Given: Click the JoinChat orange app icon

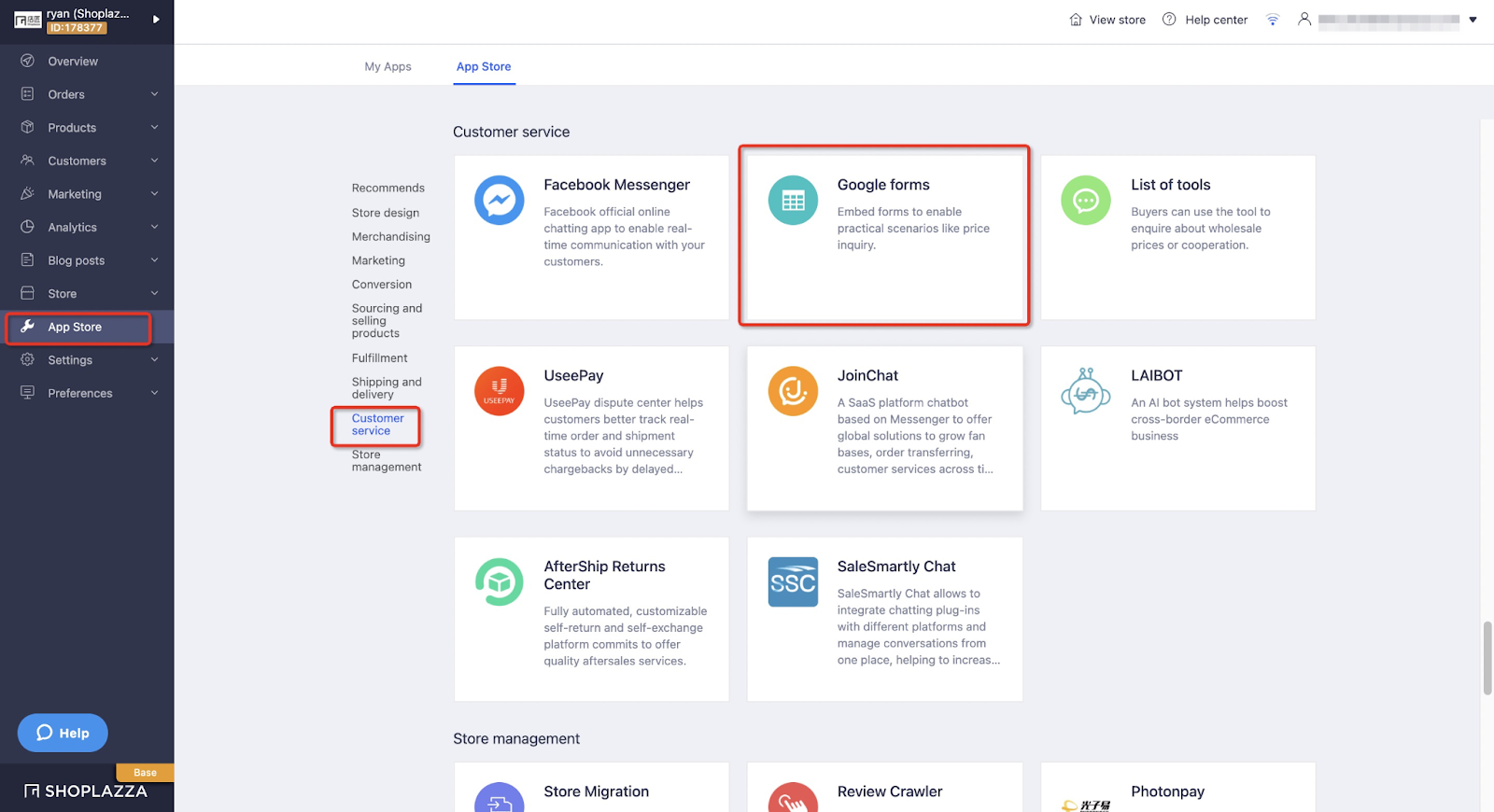Looking at the screenshot, I should pyautogui.click(x=793, y=391).
